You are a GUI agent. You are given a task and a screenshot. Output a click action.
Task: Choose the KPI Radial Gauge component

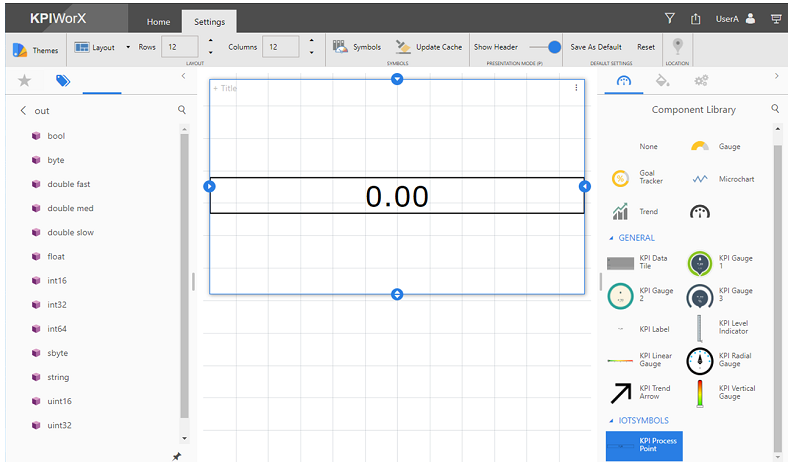tap(700, 360)
